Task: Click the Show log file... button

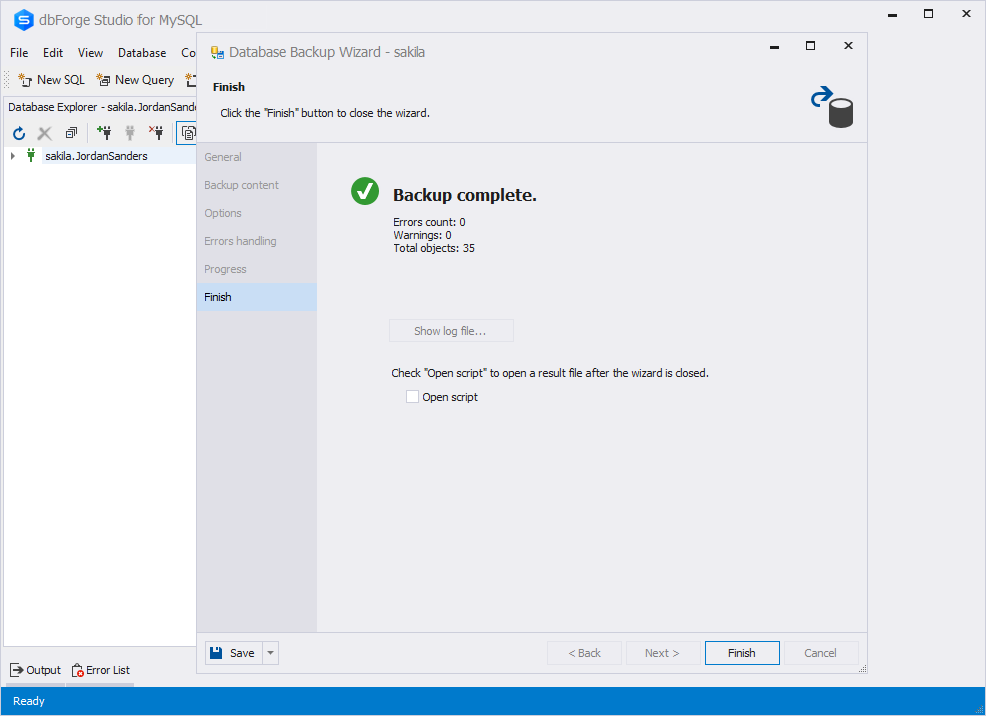Action: [451, 331]
